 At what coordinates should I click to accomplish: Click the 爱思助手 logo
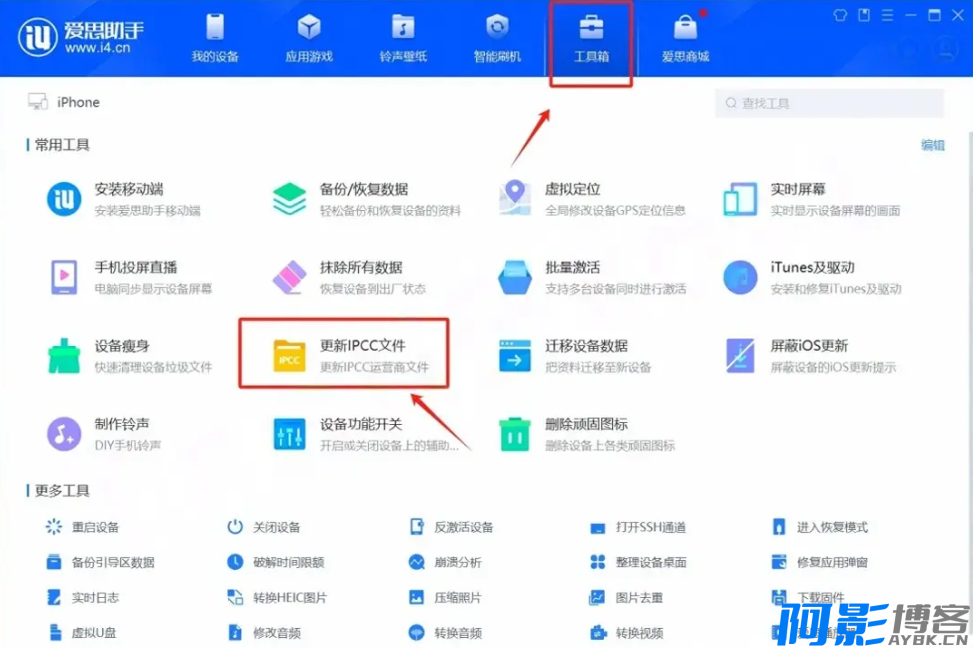pos(81,37)
